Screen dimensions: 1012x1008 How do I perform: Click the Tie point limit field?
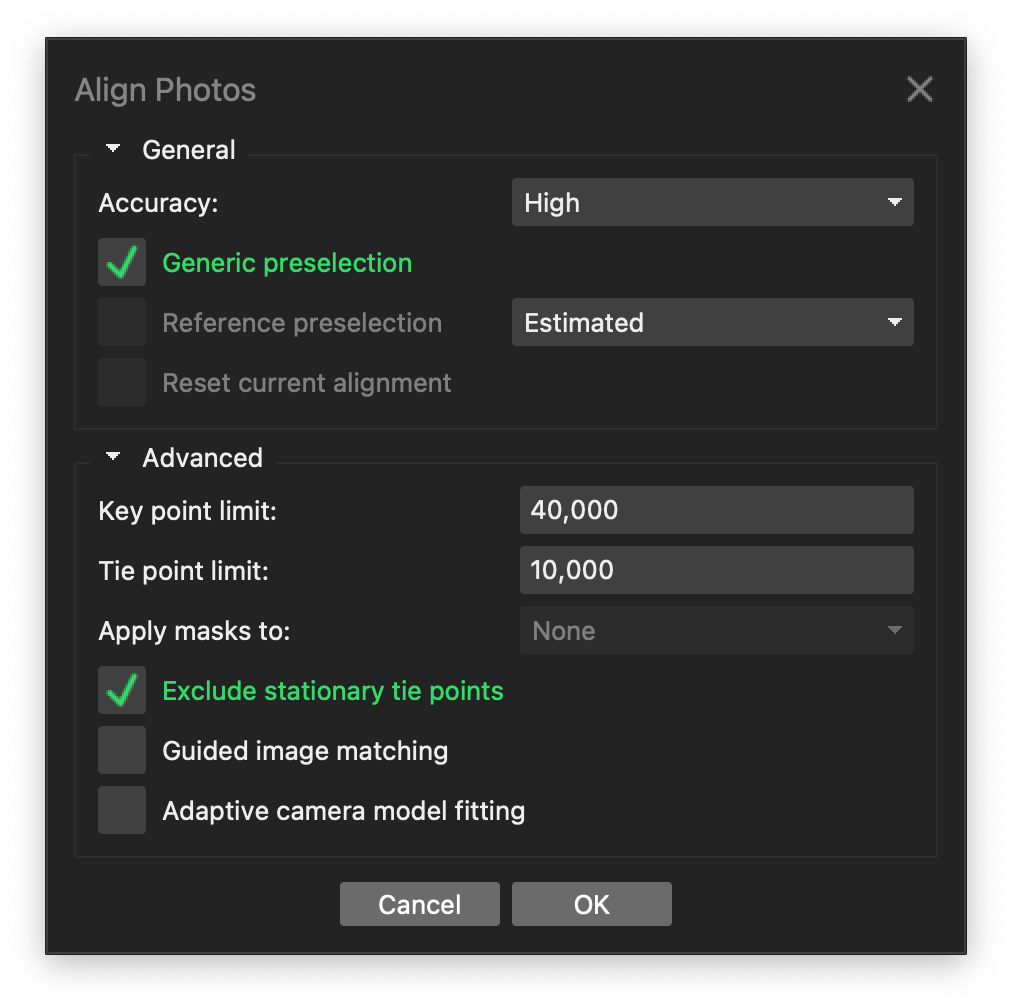[x=716, y=570]
